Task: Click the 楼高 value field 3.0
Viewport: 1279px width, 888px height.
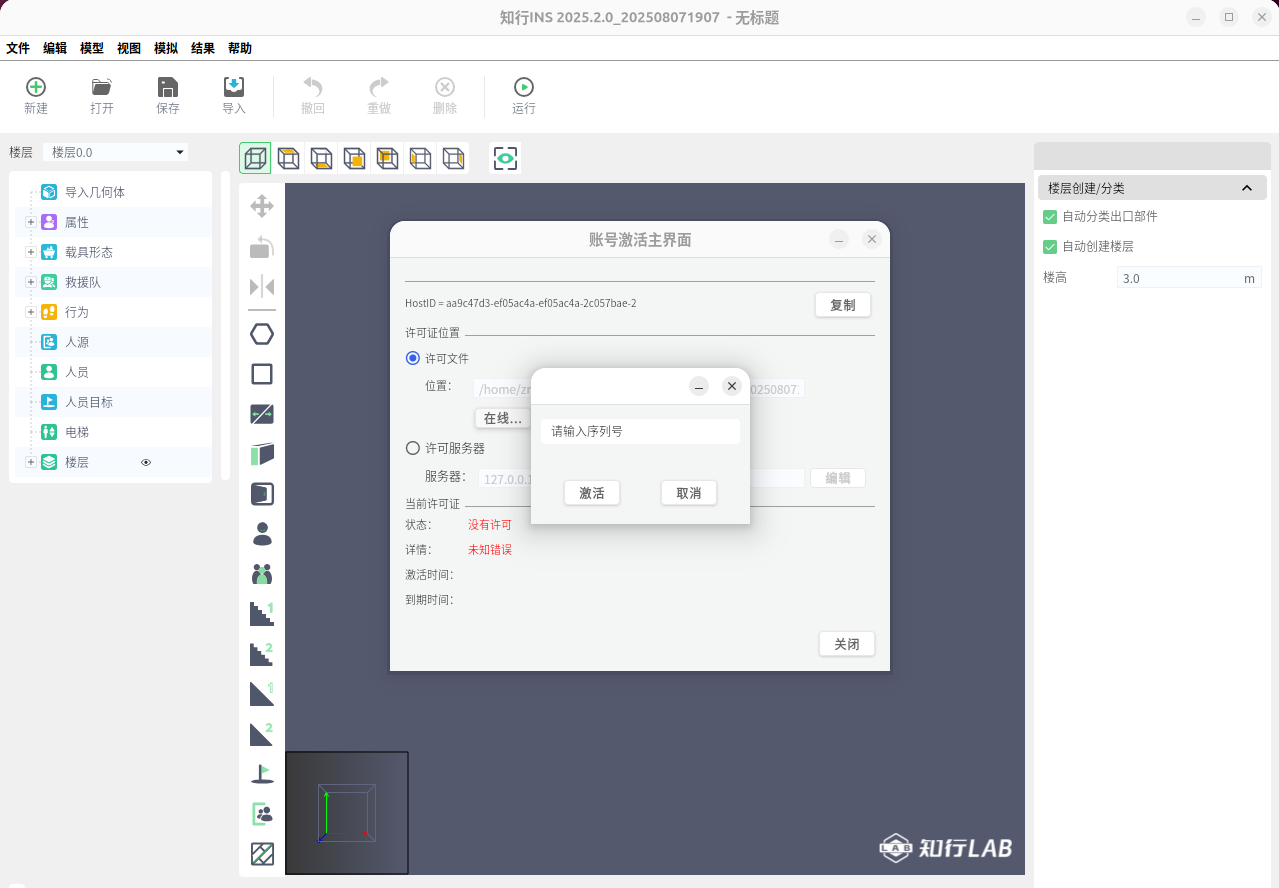Action: click(1189, 278)
